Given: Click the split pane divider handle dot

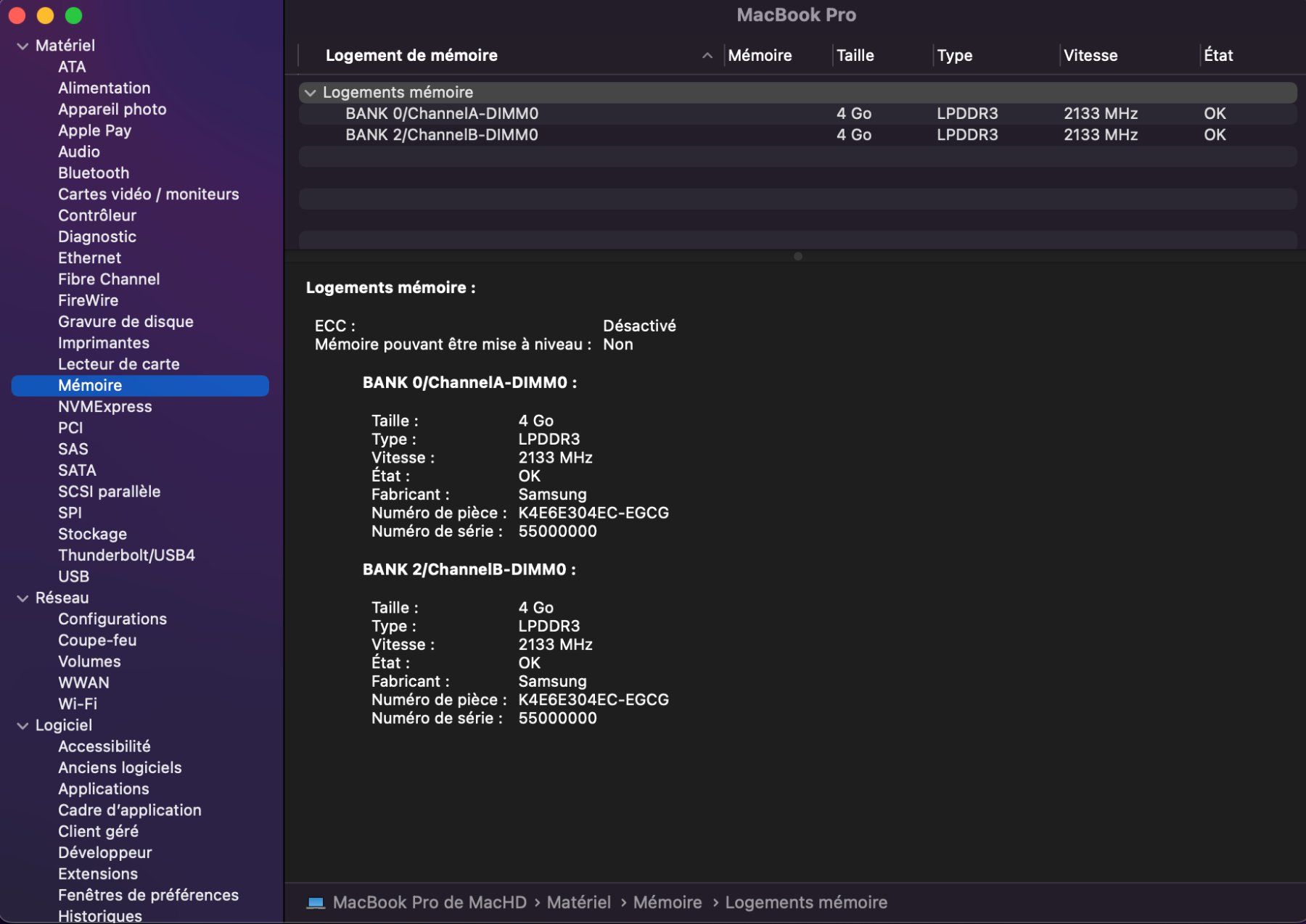Looking at the screenshot, I should pos(797,256).
